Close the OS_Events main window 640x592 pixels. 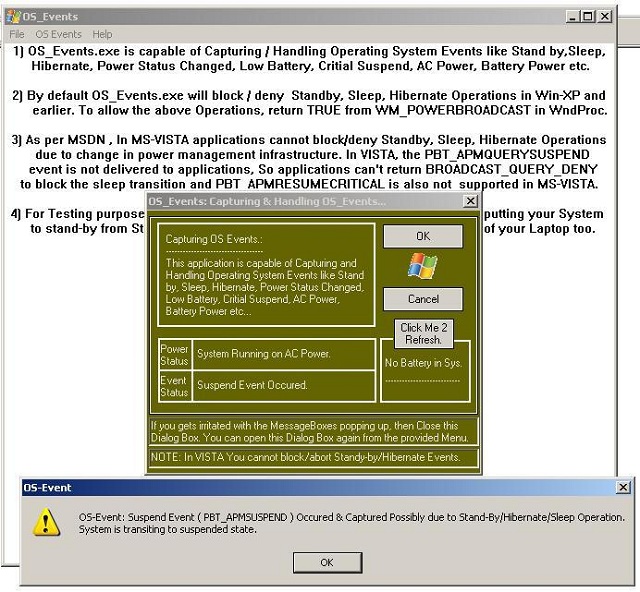coord(605,17)
